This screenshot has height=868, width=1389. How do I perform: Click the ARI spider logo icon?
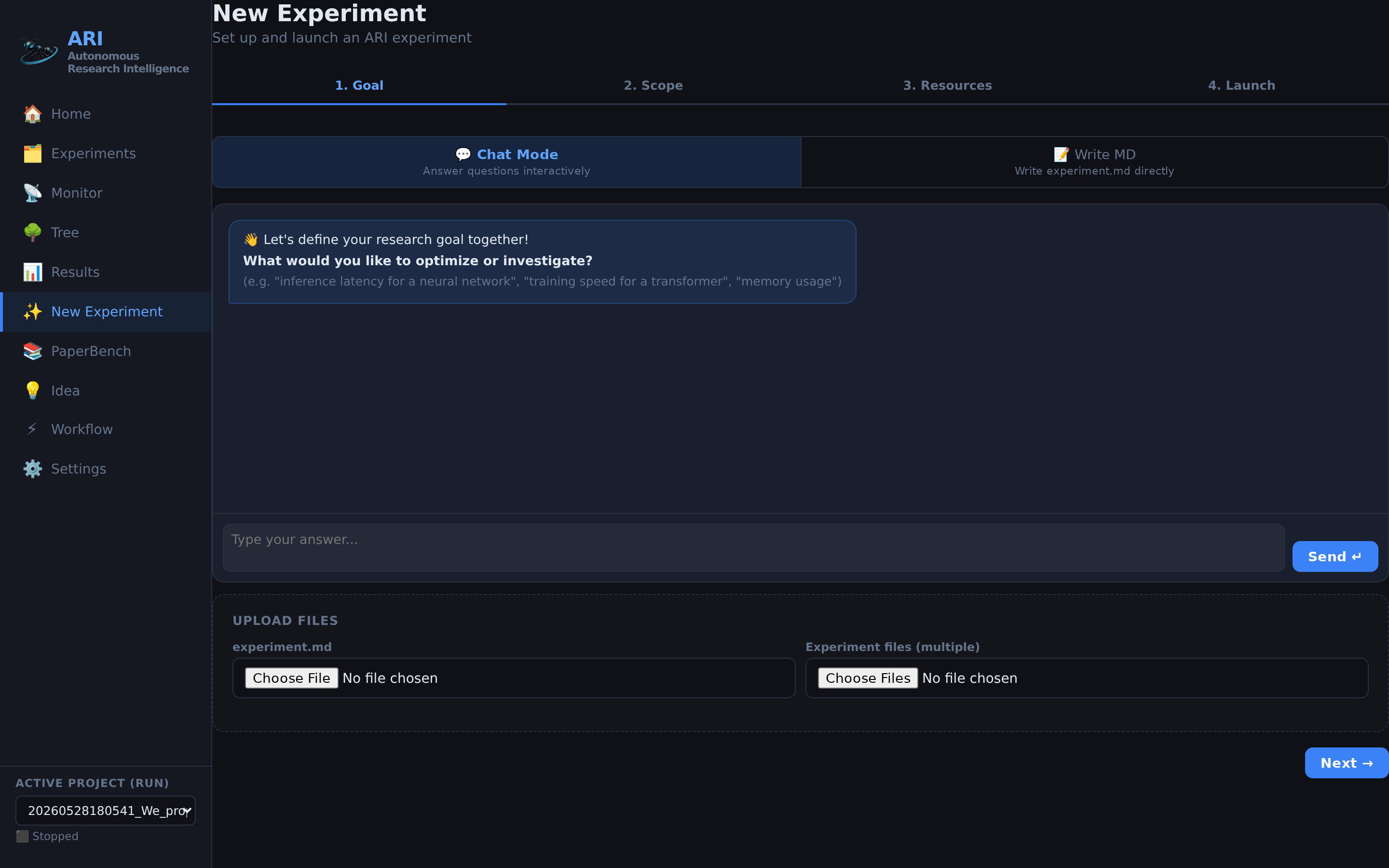39,51
